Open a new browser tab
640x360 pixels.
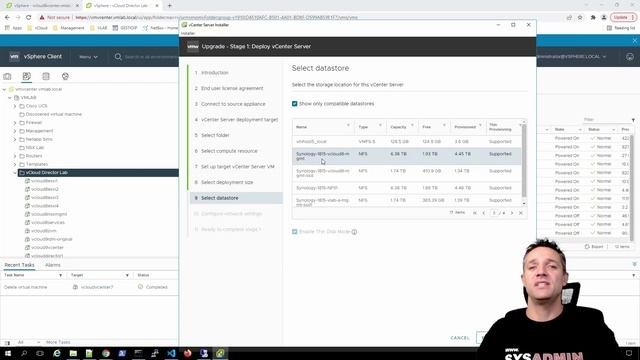pos(169,6)
